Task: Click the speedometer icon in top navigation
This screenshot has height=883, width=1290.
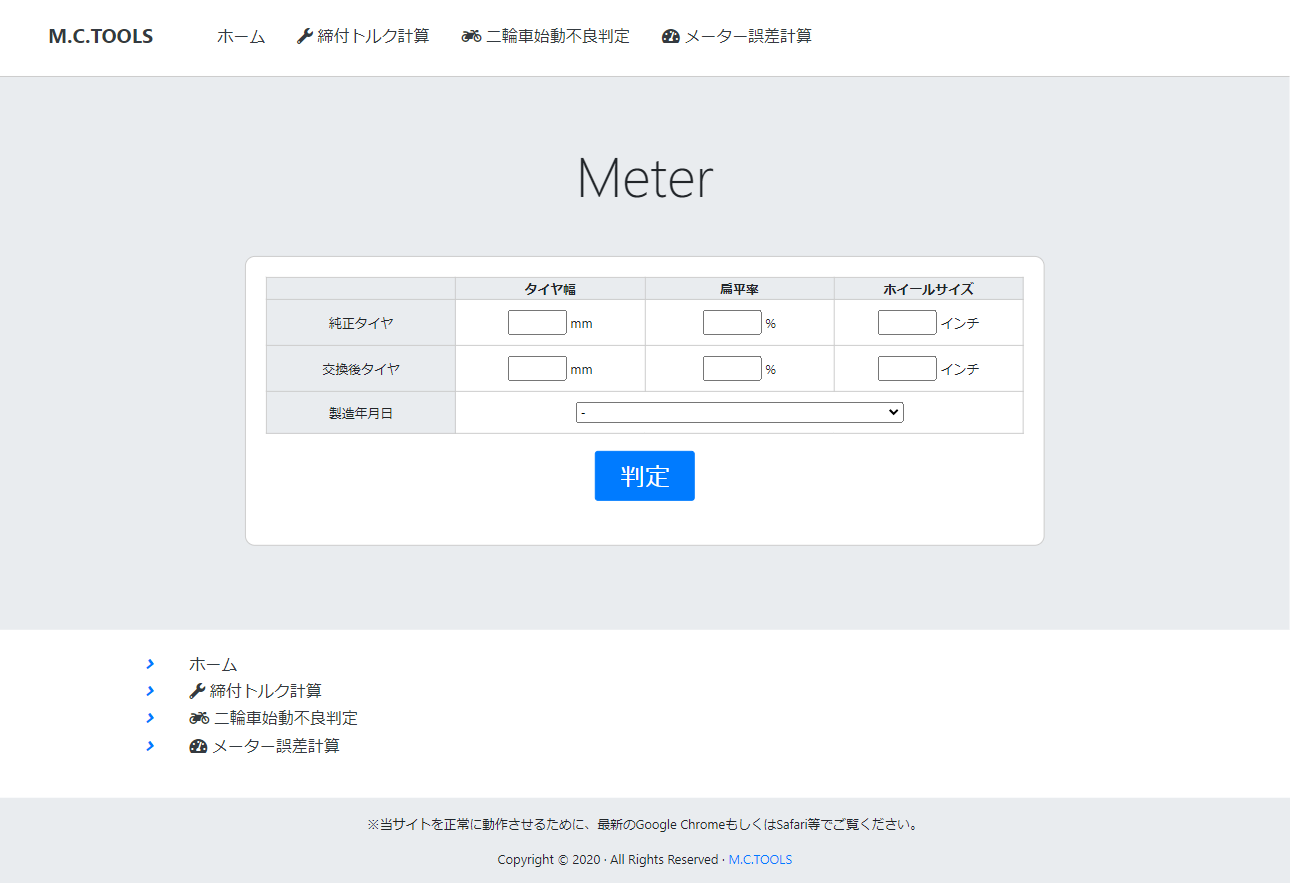Action: [x=671, y=36]
